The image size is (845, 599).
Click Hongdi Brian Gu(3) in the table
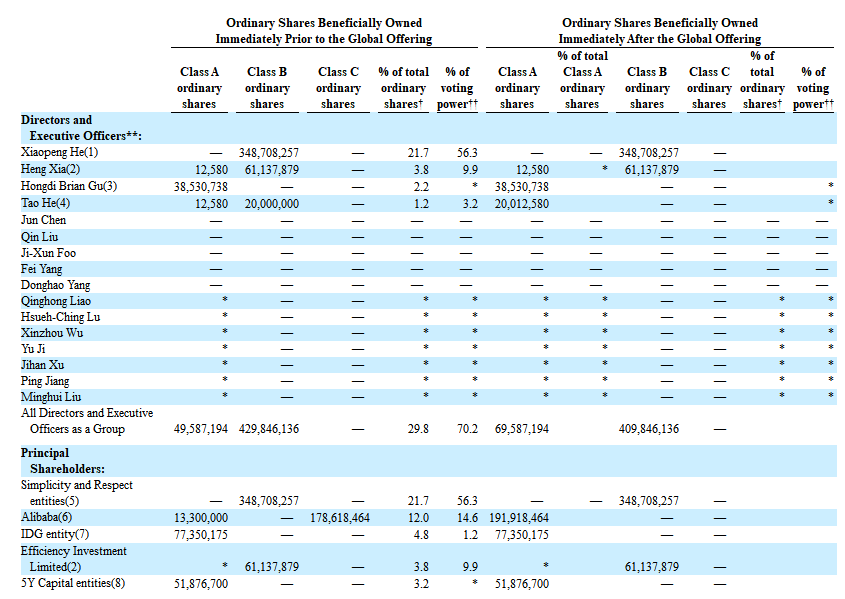pyautogui.click(x=69, y=186)
